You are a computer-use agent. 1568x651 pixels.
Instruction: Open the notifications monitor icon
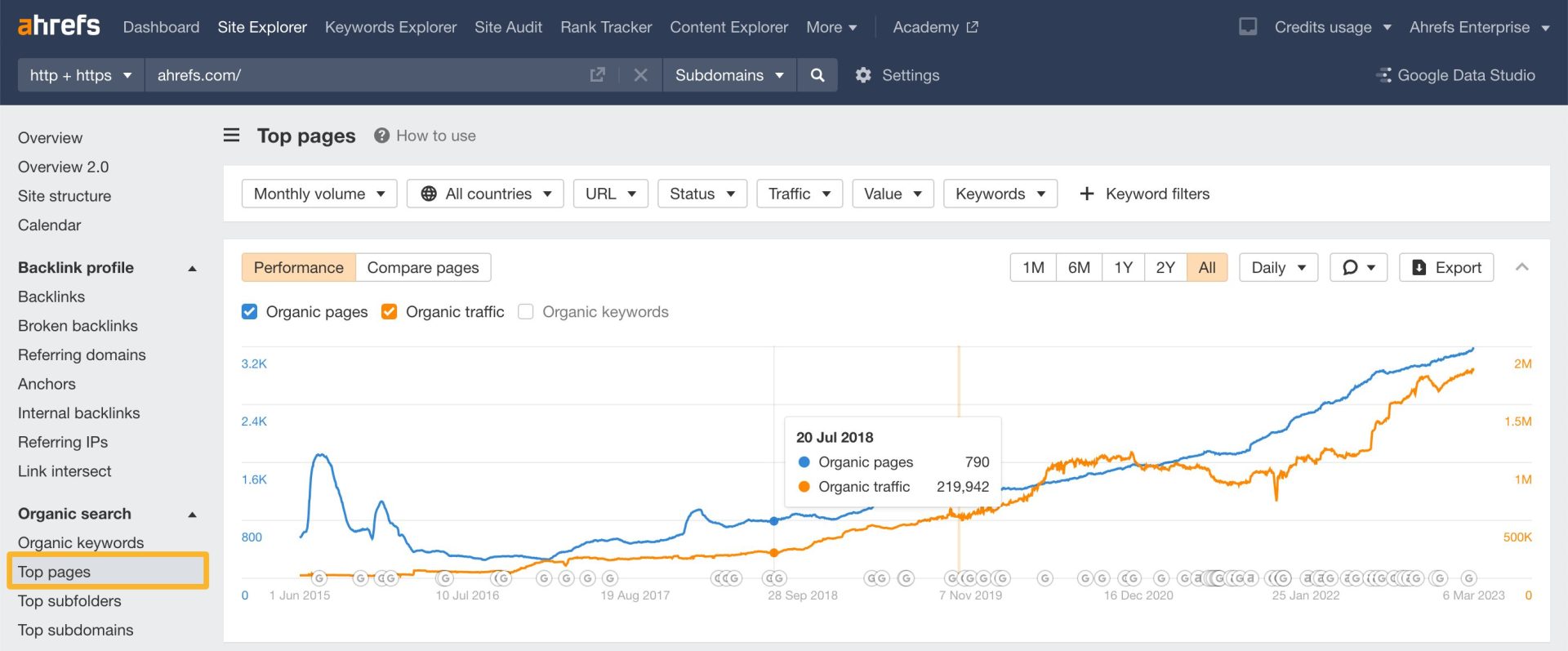pos(1247,27)
